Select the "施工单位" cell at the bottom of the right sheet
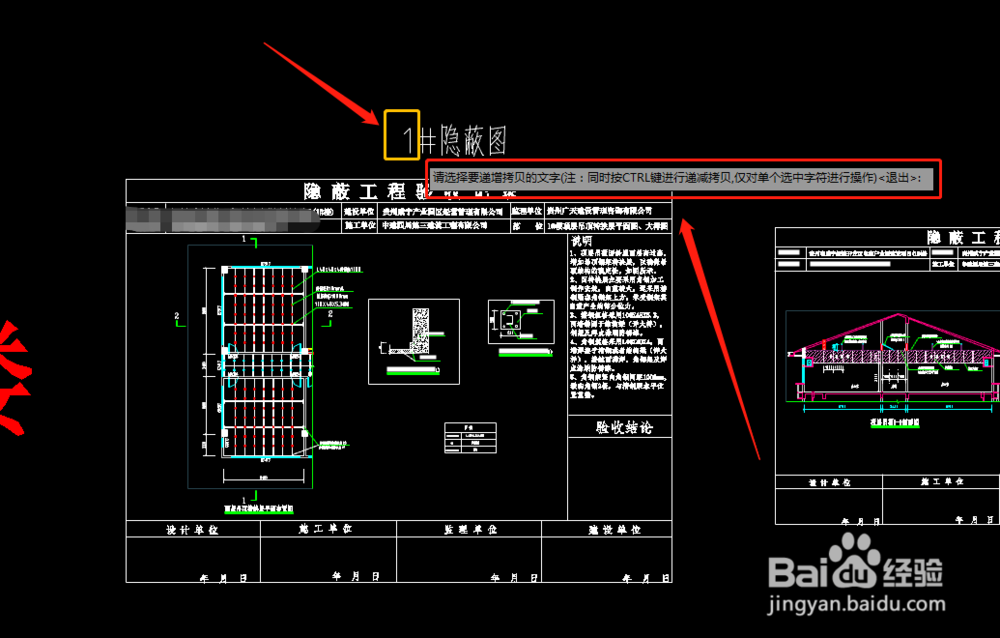 click(x=942, y=482)
